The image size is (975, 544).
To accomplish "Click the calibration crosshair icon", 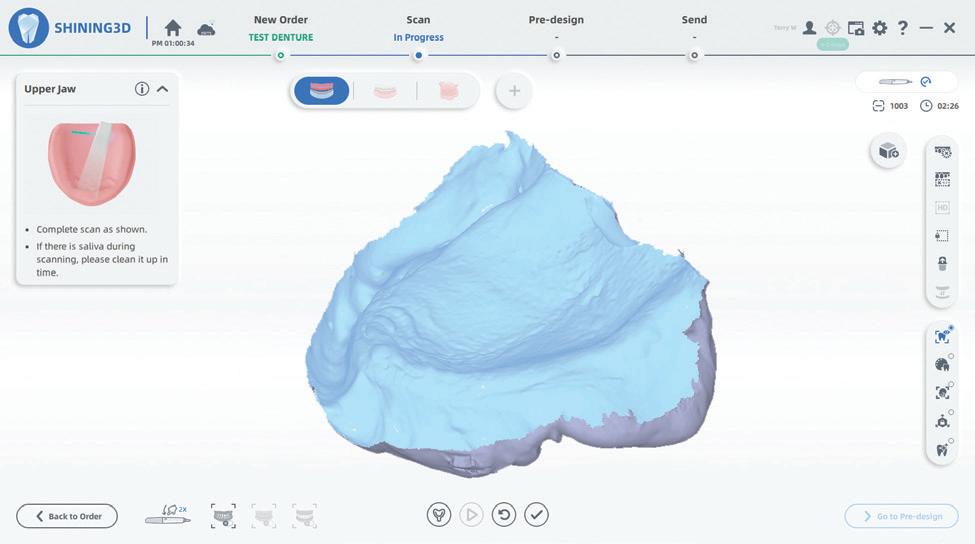I will pyautogui.click(x=833, y=28).
